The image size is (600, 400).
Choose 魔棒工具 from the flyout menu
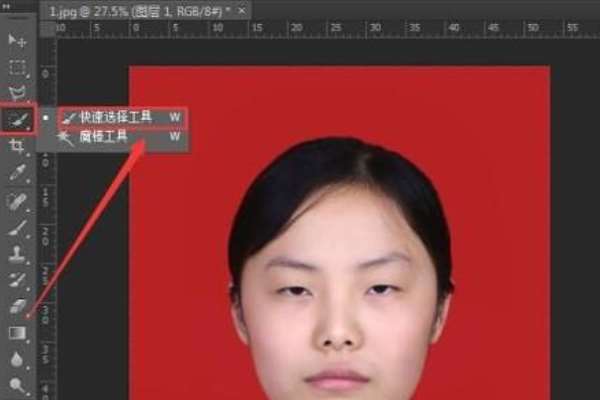[x=123, y=137]
